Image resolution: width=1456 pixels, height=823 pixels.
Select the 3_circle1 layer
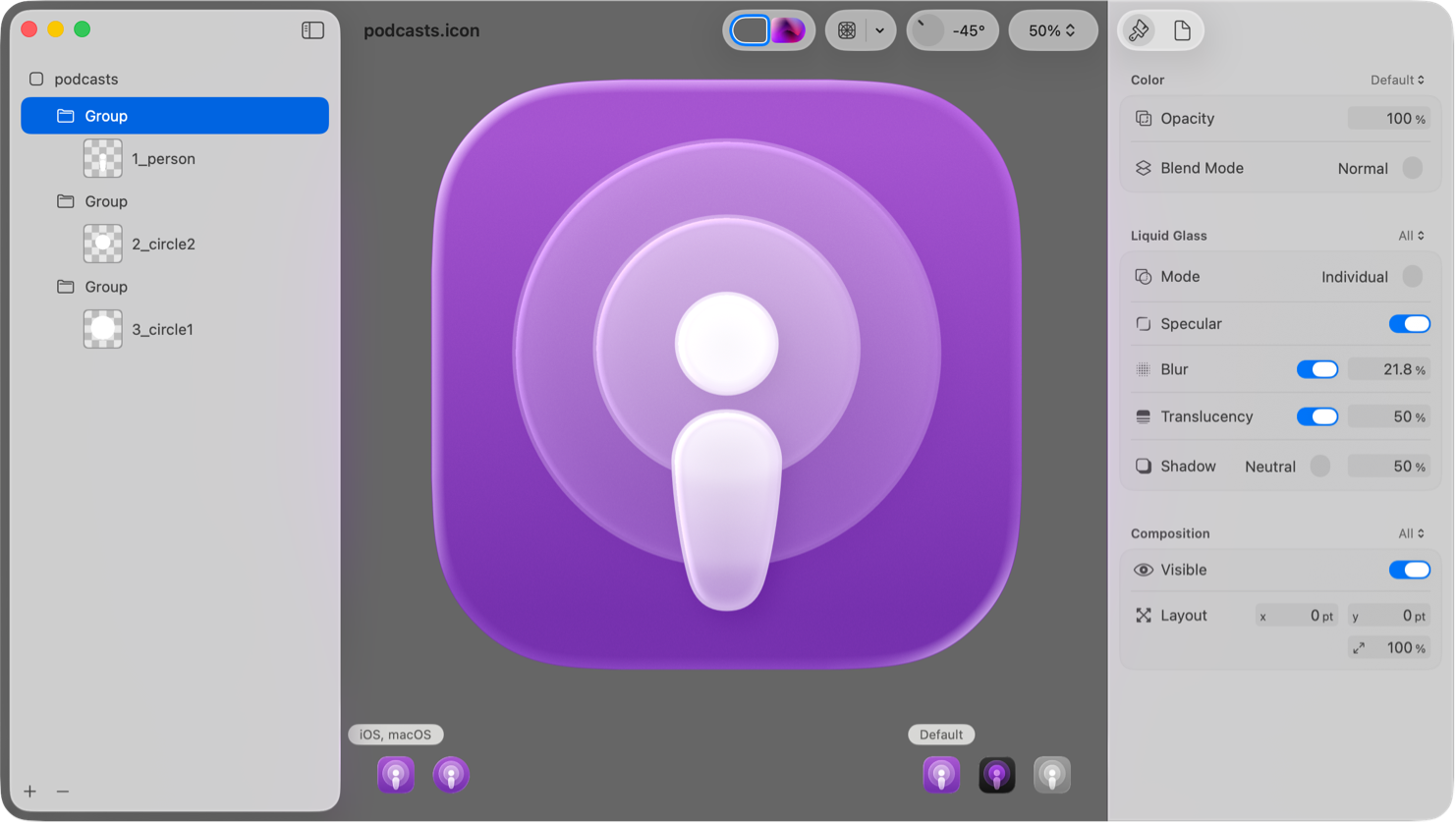coord(162,329)
